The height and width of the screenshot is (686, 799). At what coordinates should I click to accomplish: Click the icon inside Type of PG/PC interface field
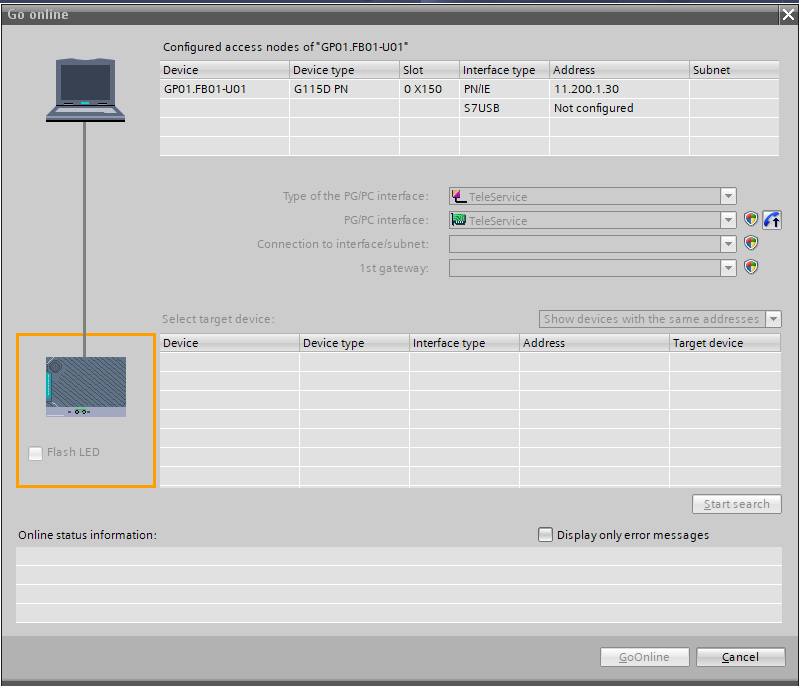[x=459, y=197]
